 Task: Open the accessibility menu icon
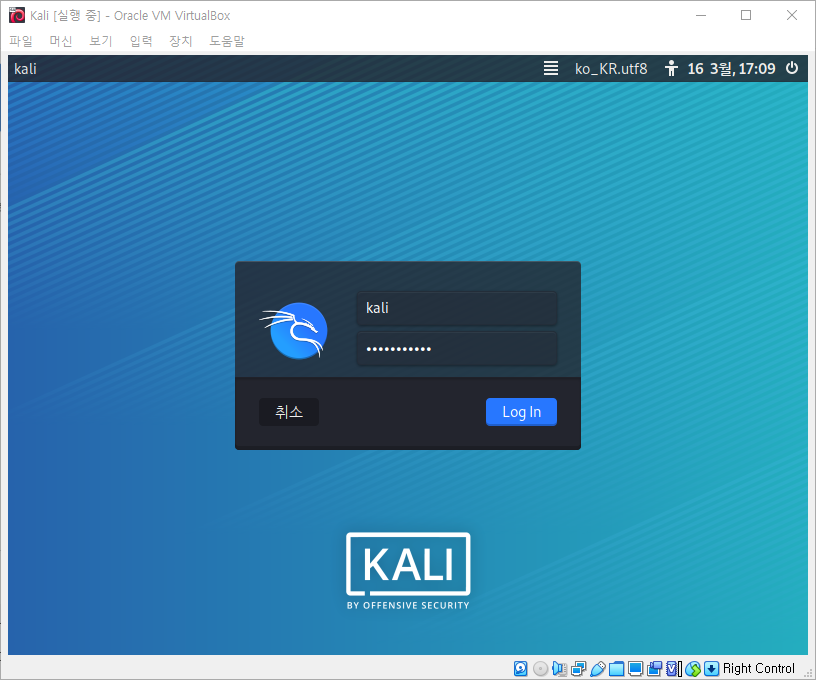tap(671, 68)
